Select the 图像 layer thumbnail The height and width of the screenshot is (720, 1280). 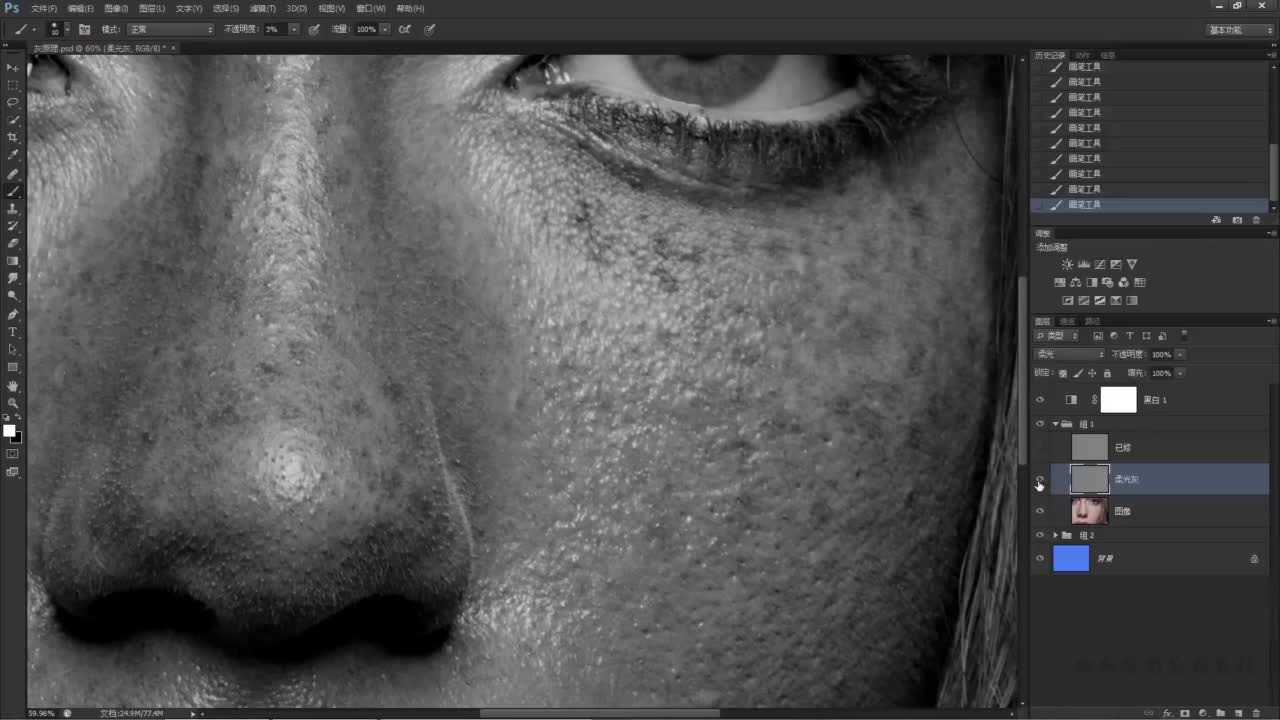pos(1089,511)
